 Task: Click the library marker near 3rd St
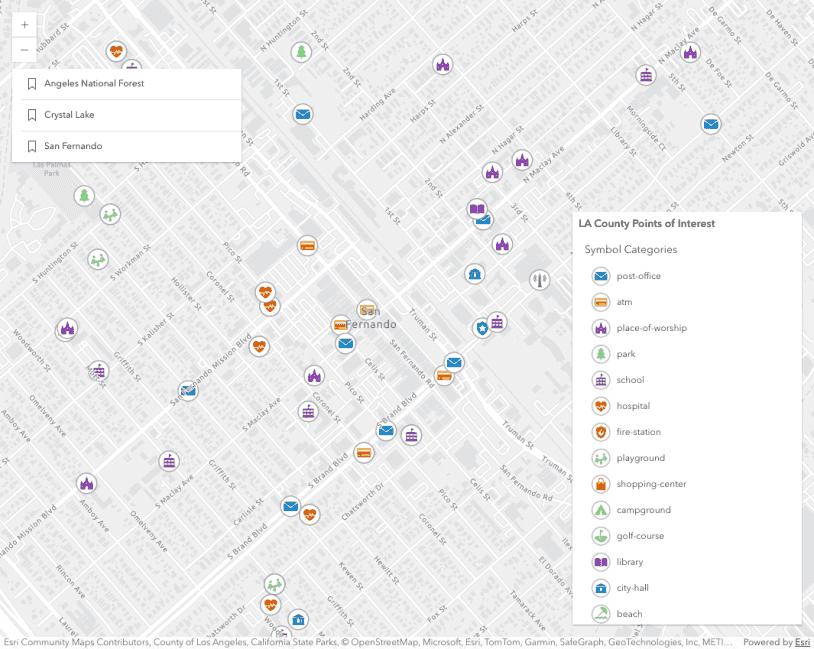(x=479, y=211)
